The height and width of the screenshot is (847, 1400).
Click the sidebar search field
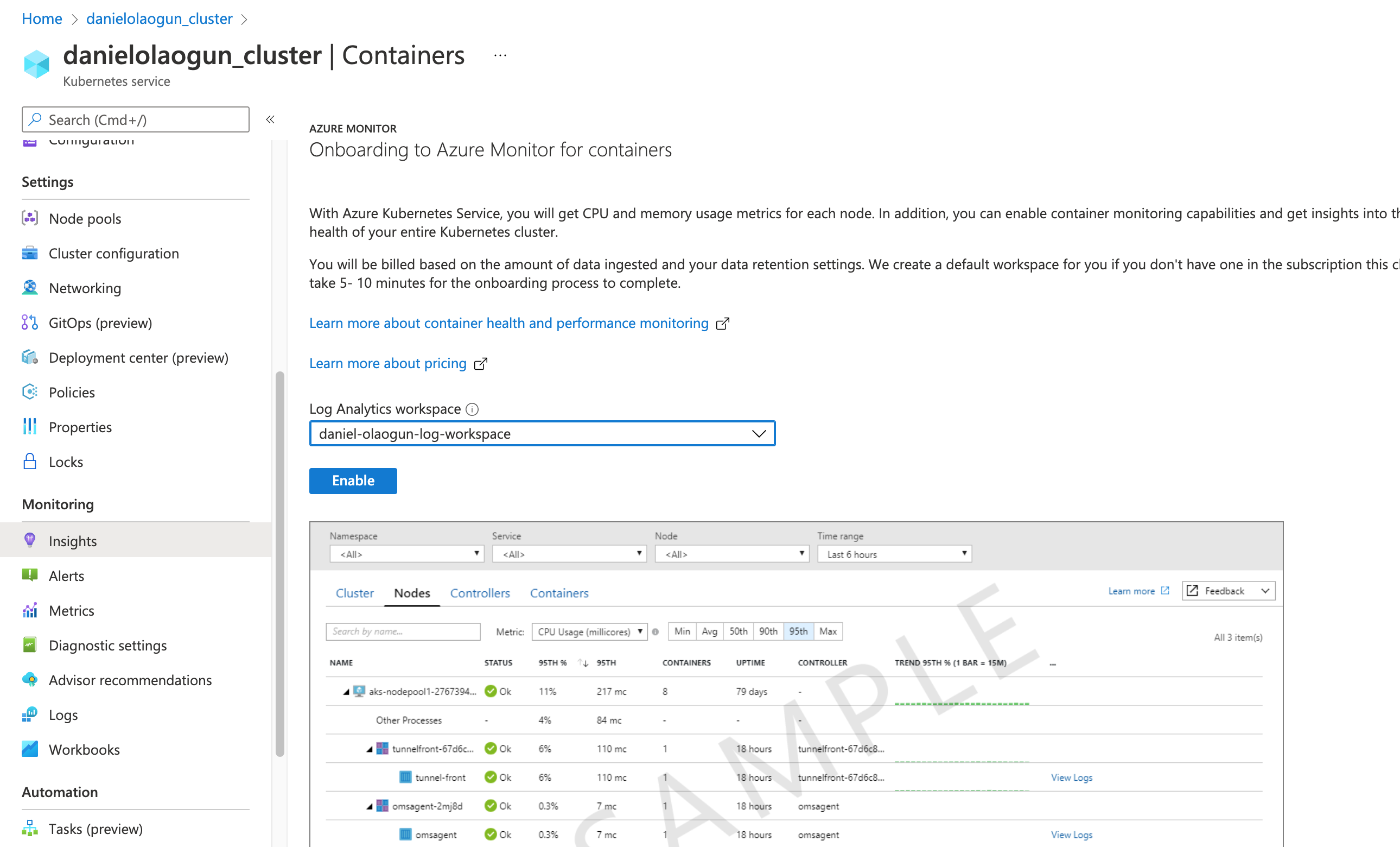pyautogui.click(x=135, y=119)
